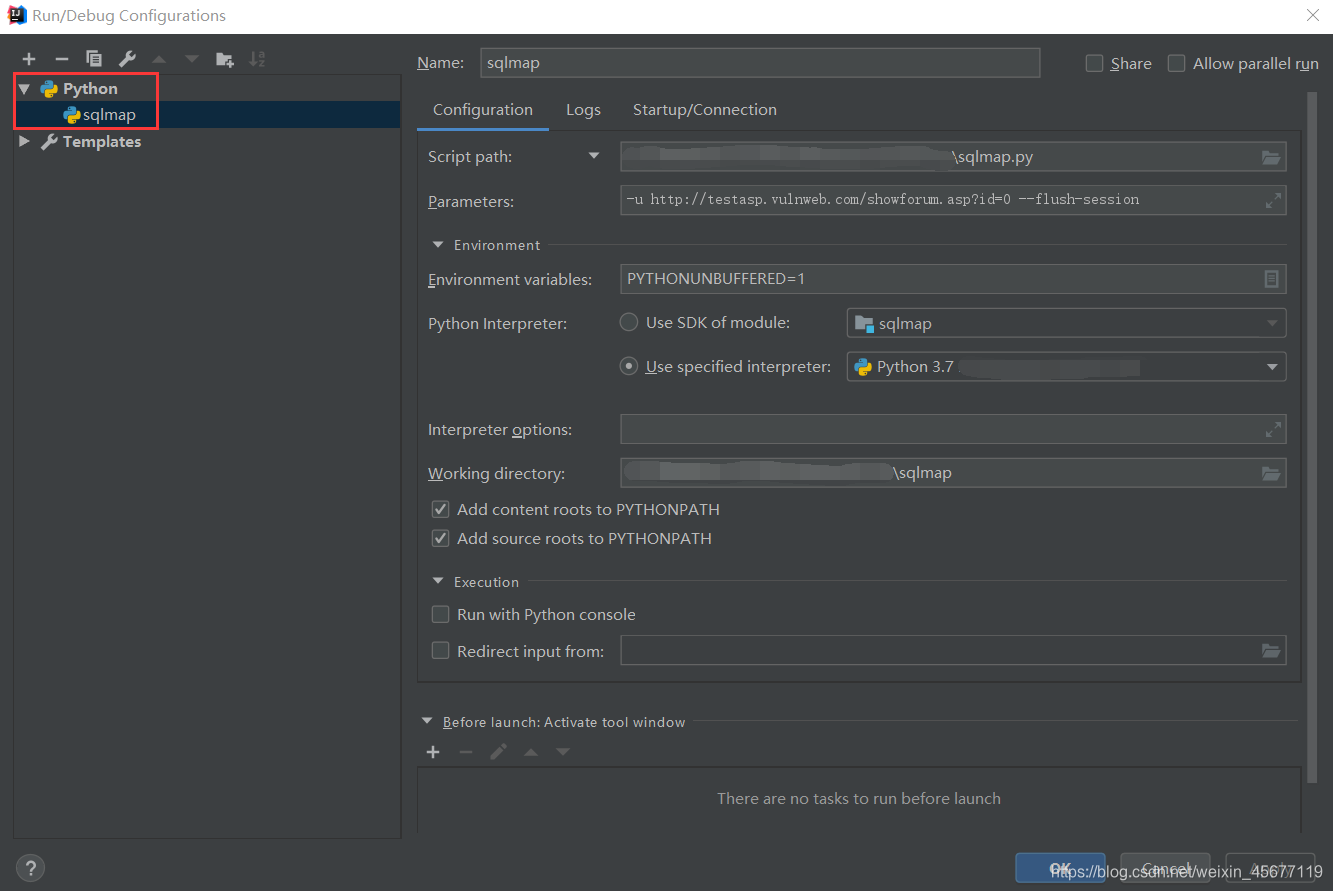Collapse the Environment section
The height and width of the screenshot is (891, 1333).
[x=438, y=245]
